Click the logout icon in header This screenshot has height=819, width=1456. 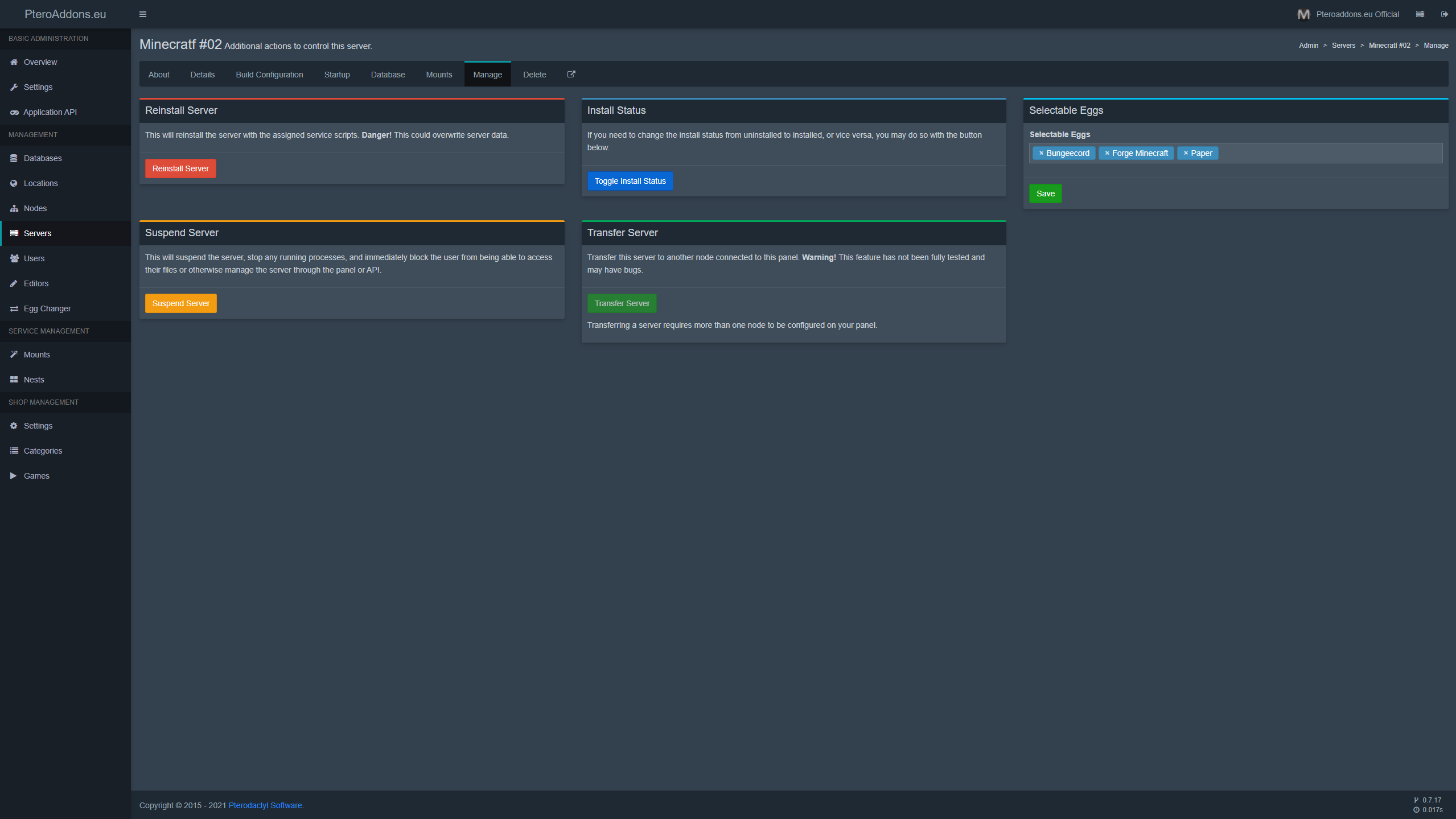pyautogui.click(x=1444, y=14)
